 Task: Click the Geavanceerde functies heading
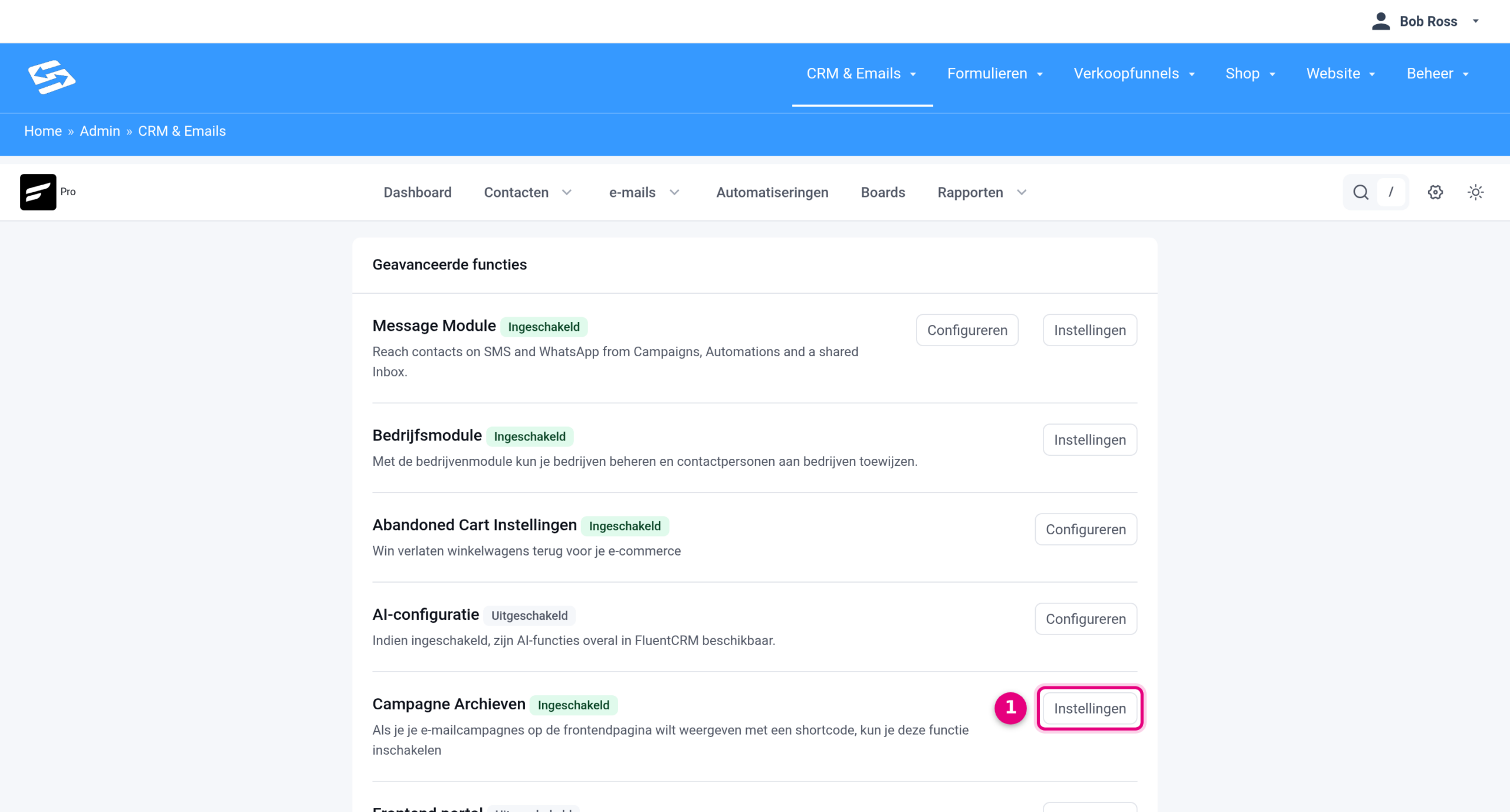[449, 265]
